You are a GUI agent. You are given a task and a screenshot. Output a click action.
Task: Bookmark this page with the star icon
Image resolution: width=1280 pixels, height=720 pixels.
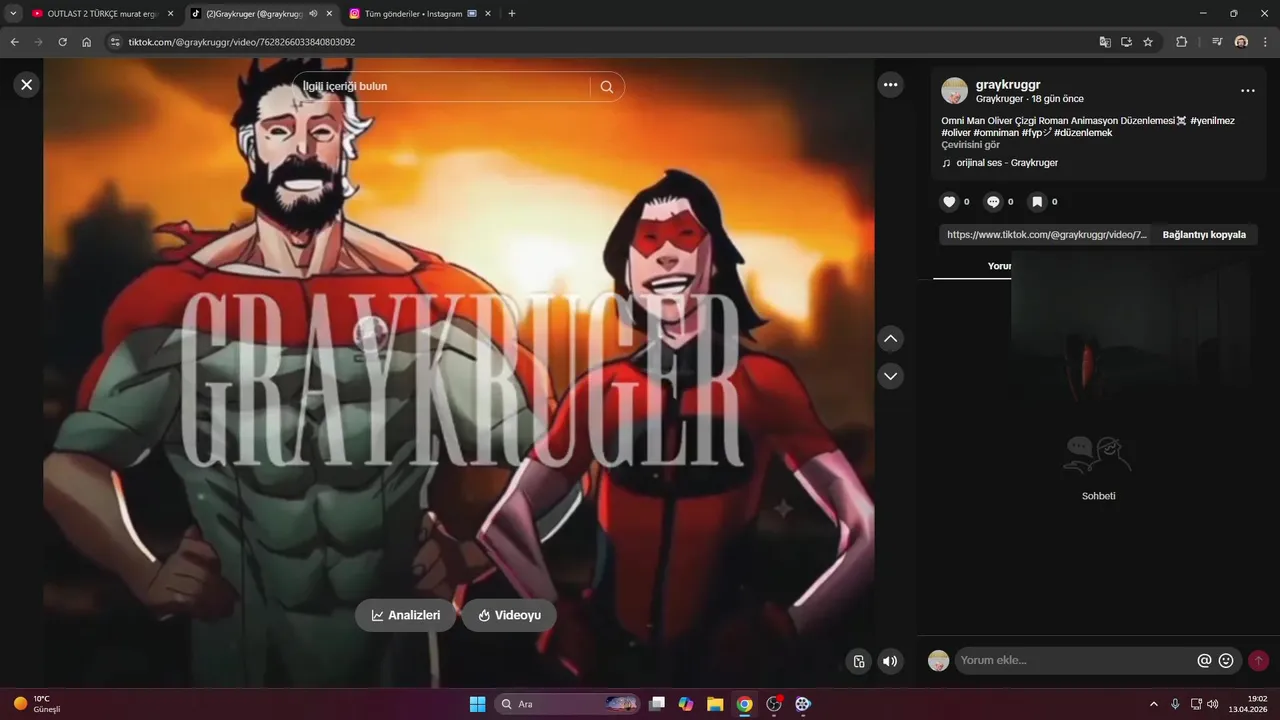(x=1148, y=42)
